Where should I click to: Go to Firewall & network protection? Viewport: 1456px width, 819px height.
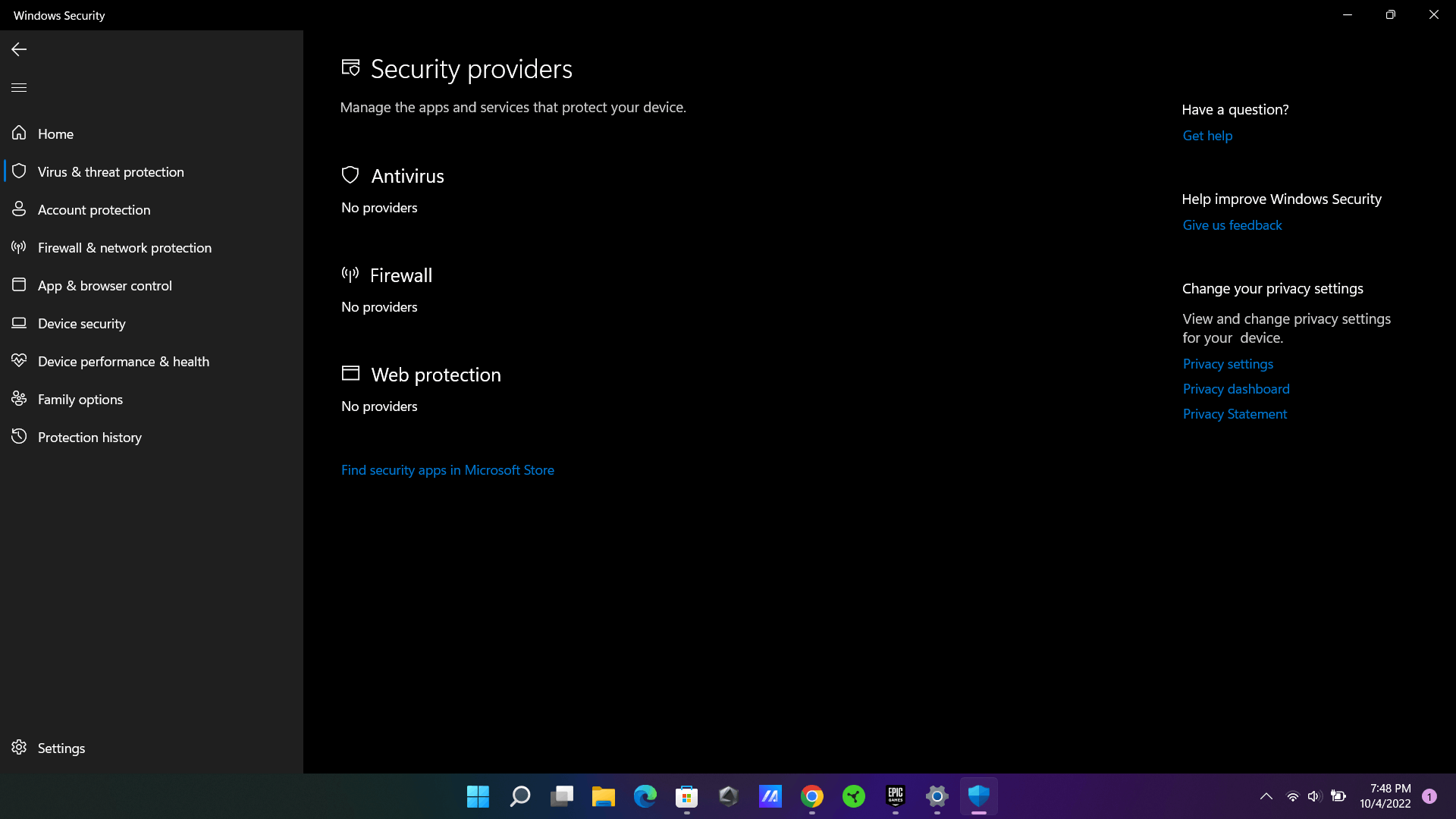124,248
